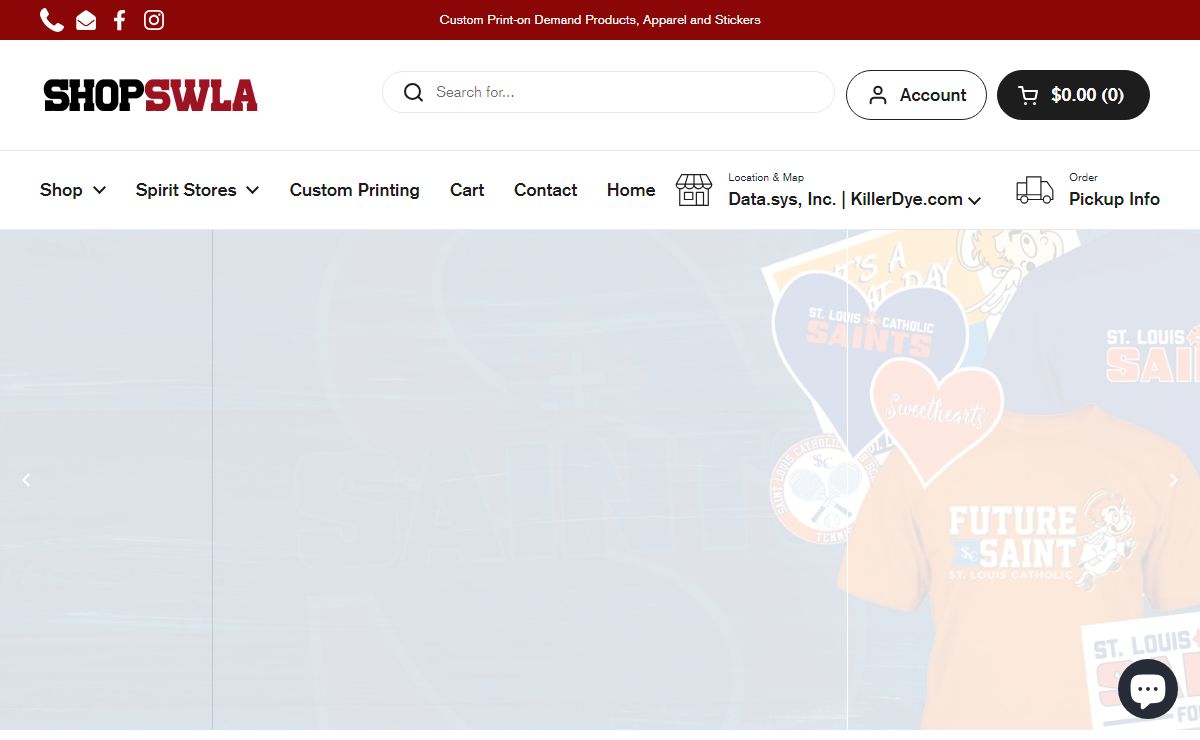
Task: Expand Data.sys, Inc. | KillerDye.com location dropdown
Action: pyautogui.click(x=855, y=199)
